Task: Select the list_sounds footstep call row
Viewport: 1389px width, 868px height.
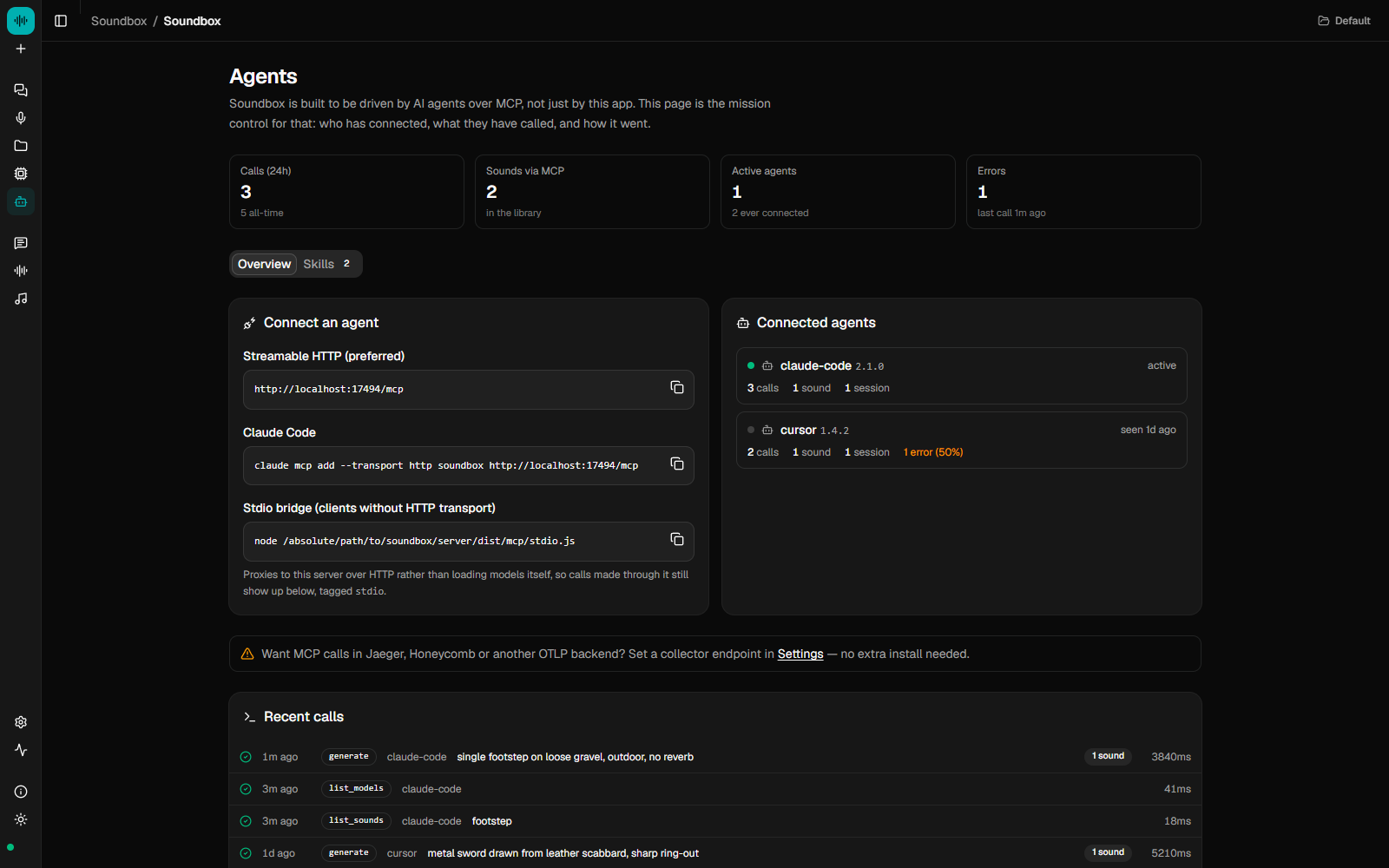Action: tap(715, 821)
